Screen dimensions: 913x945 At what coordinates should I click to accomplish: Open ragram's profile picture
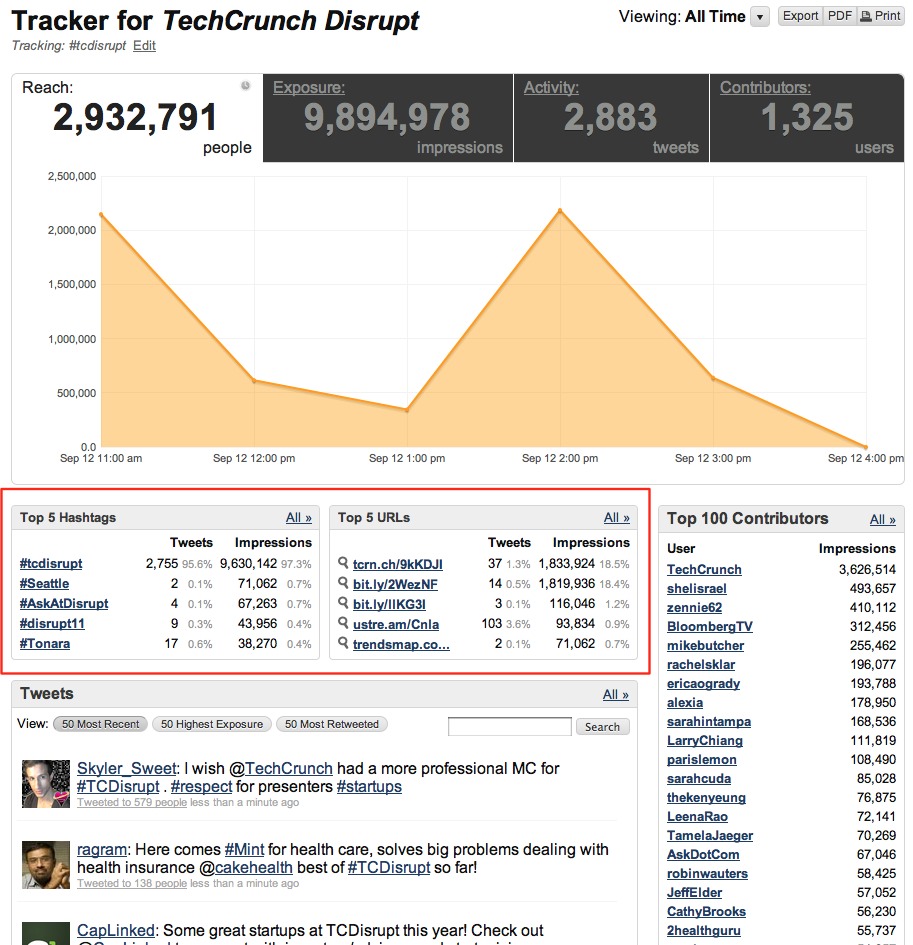coord(46,865)
